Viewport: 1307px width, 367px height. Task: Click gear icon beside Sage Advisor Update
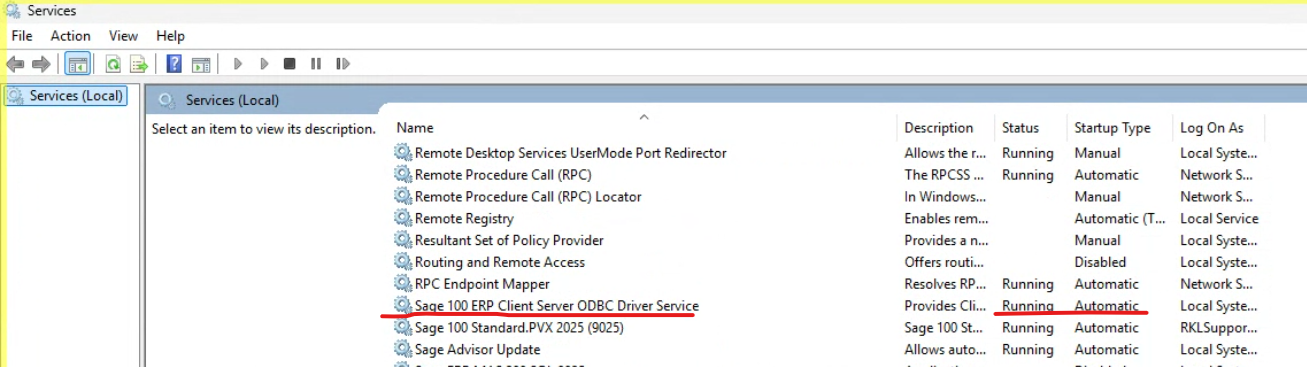coord(403,350)
